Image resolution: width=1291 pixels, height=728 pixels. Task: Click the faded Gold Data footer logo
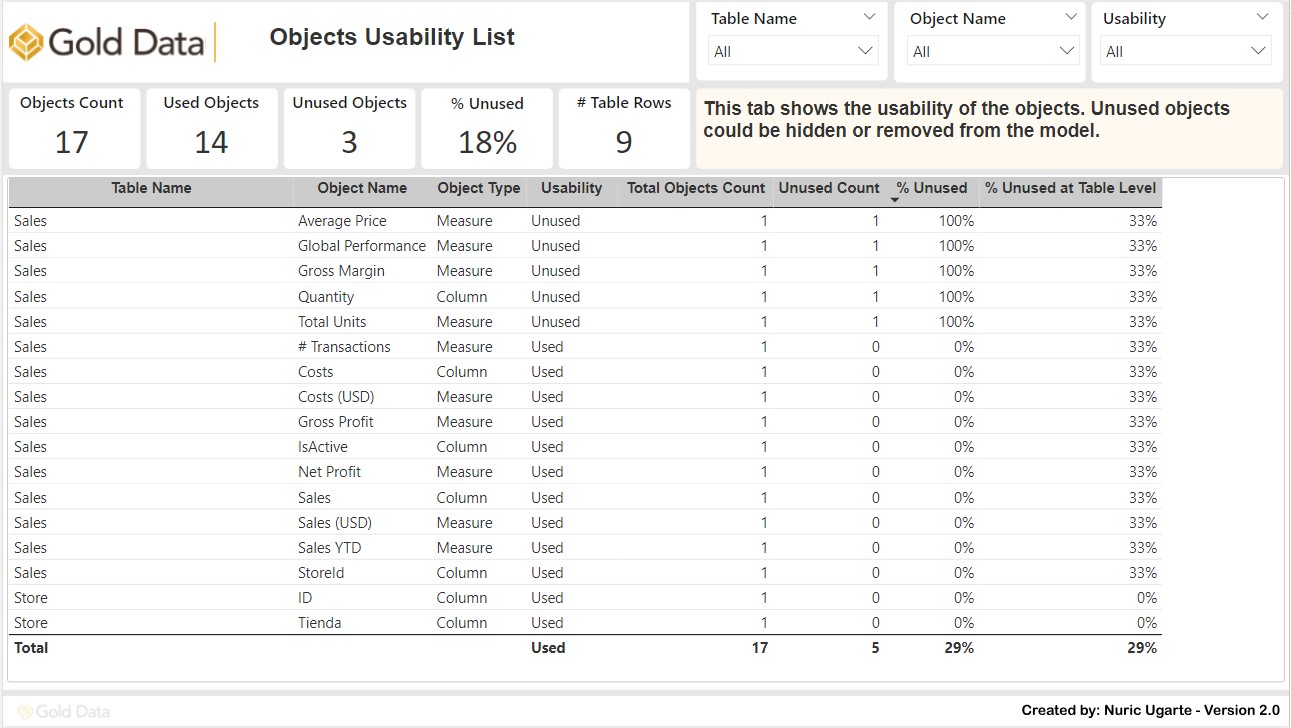point(64,711)
